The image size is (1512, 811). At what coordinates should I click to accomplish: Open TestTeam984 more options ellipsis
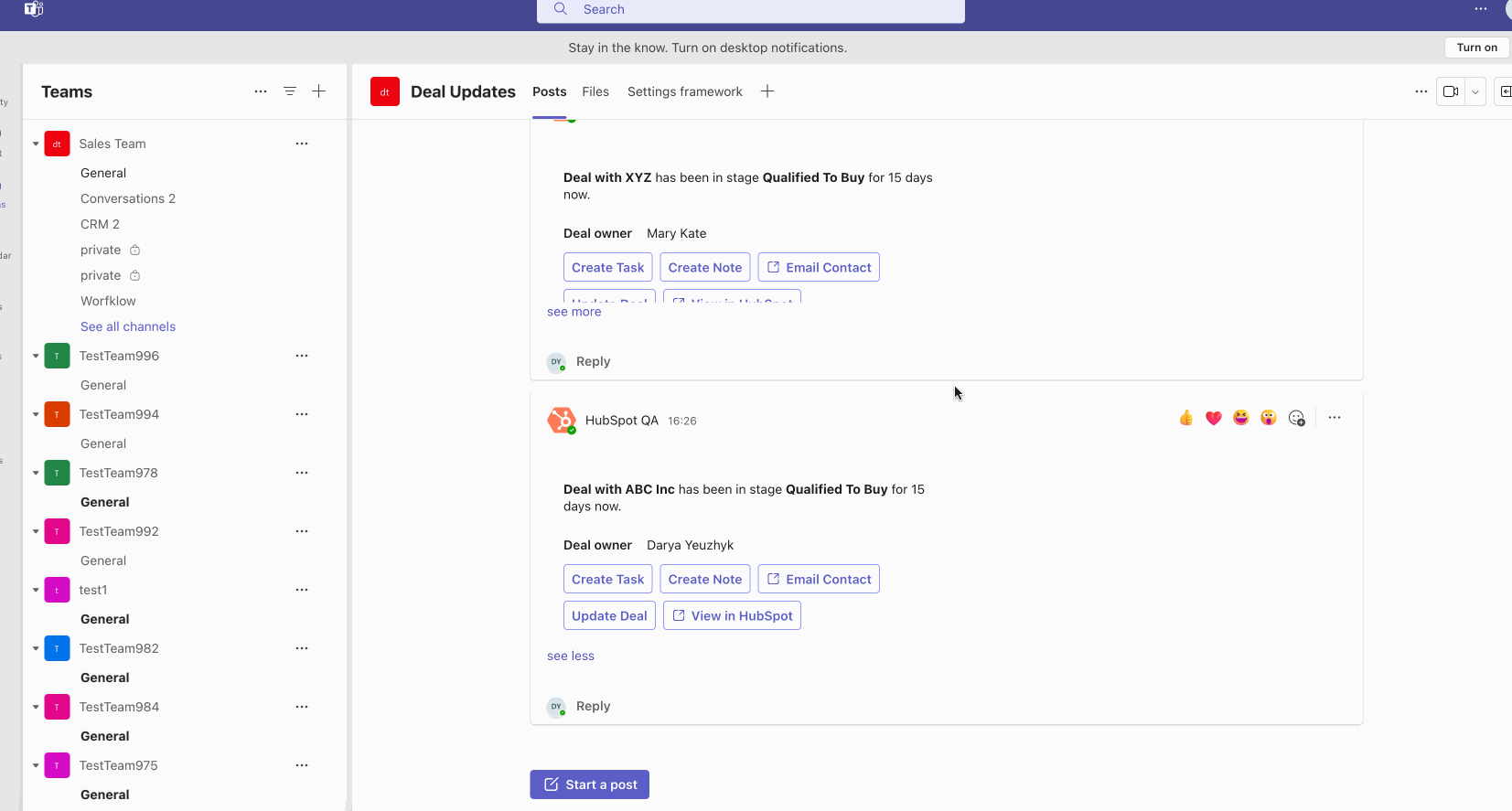(x=302, y=707)
